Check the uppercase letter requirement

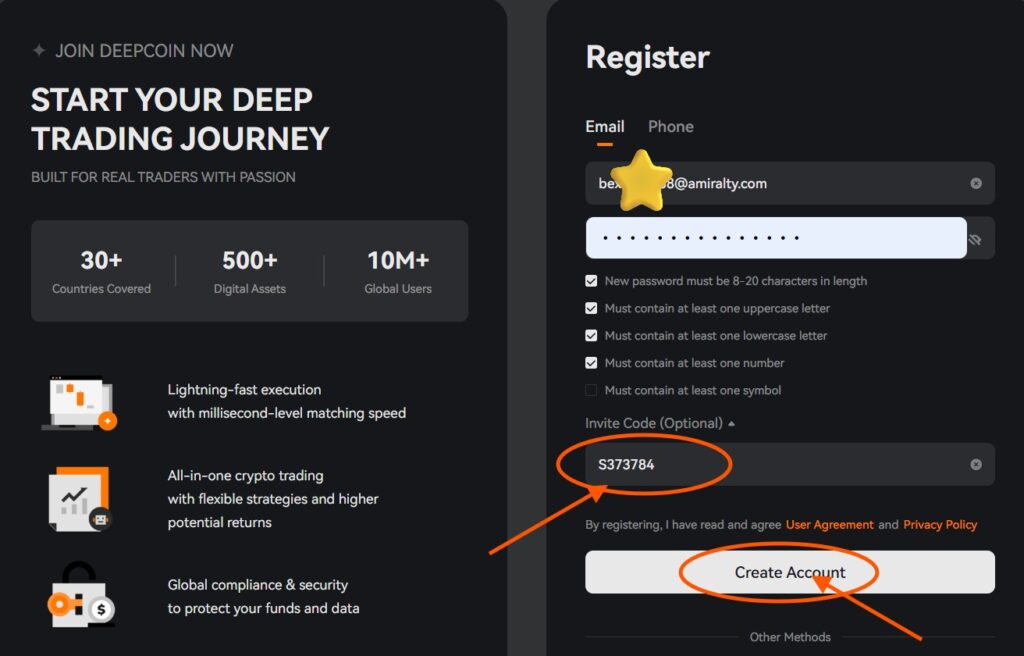coord(591,308)
